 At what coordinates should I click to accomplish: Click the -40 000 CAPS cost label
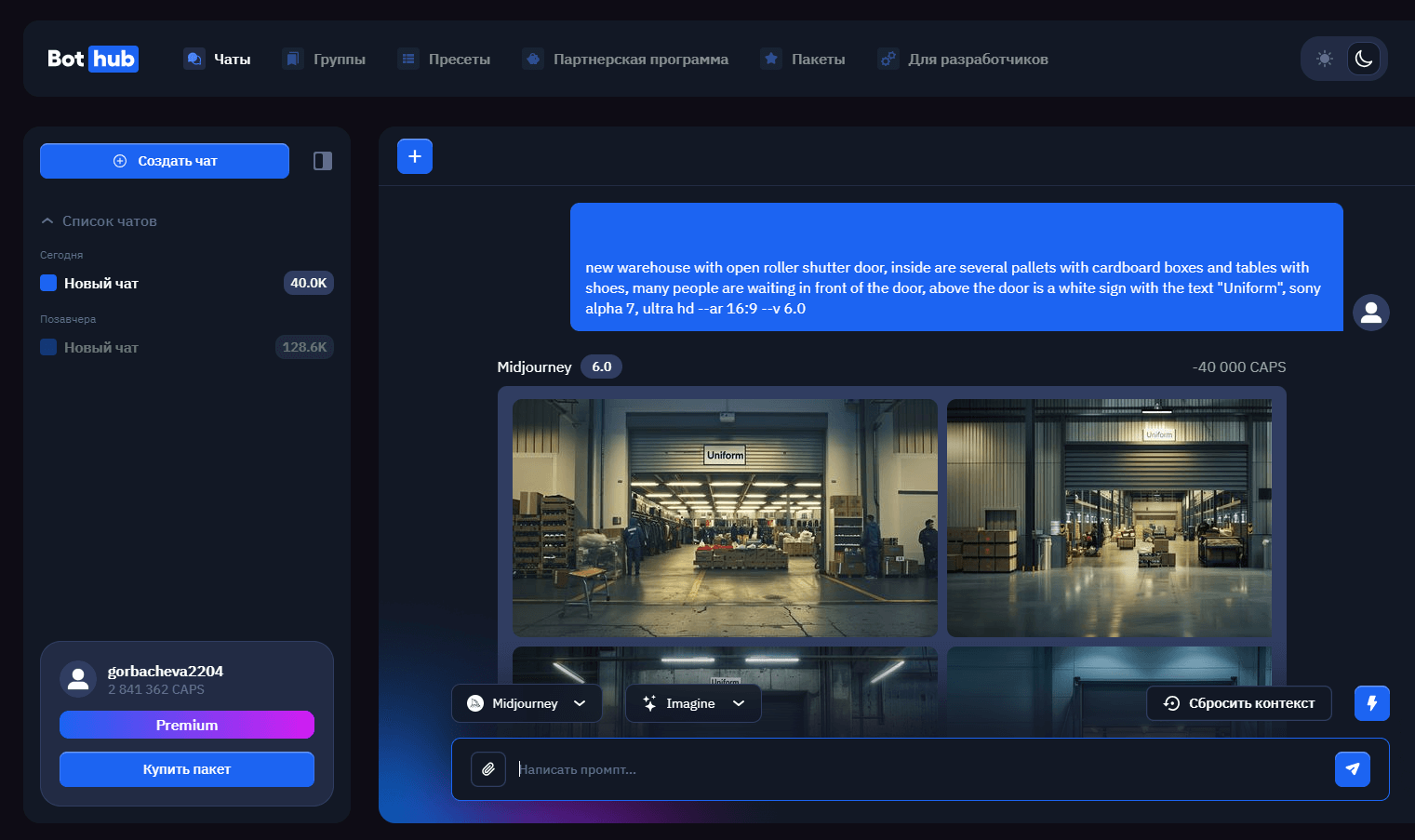[x=1239, y=367]
